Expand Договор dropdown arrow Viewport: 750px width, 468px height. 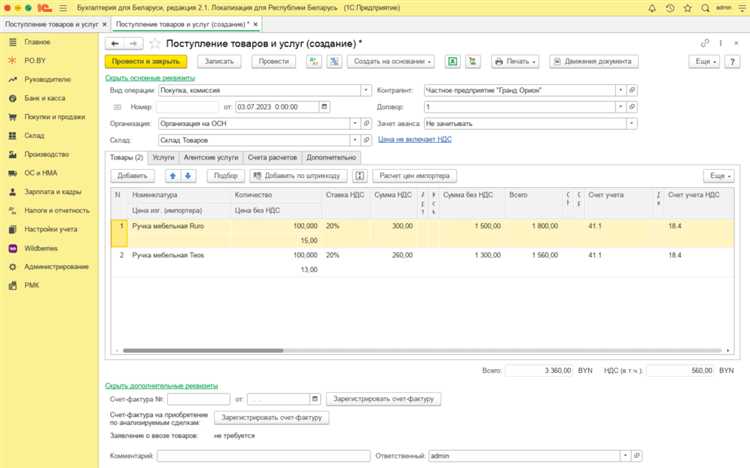[620, 107]
